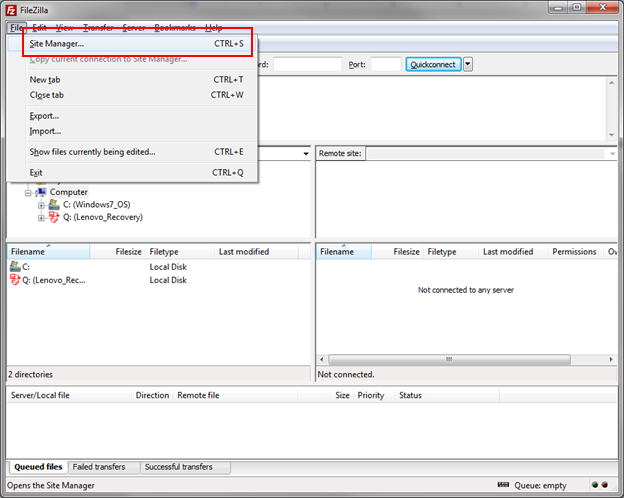The image size is (624, 498).
Task: Click the Remote site path field
Action: (487, 154)
